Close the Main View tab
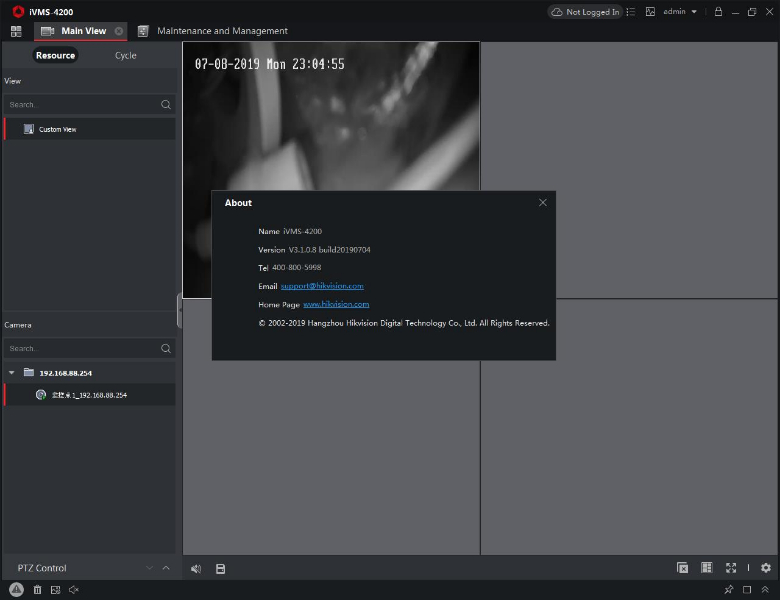 point(119,31)
